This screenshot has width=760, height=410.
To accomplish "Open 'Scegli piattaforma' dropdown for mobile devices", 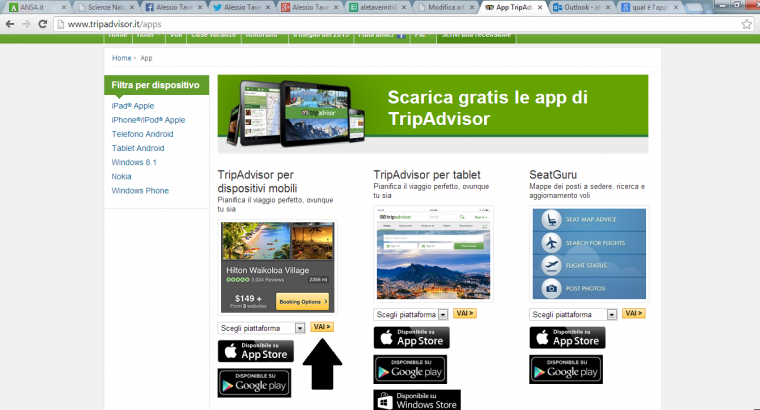I will click(261, 328).
